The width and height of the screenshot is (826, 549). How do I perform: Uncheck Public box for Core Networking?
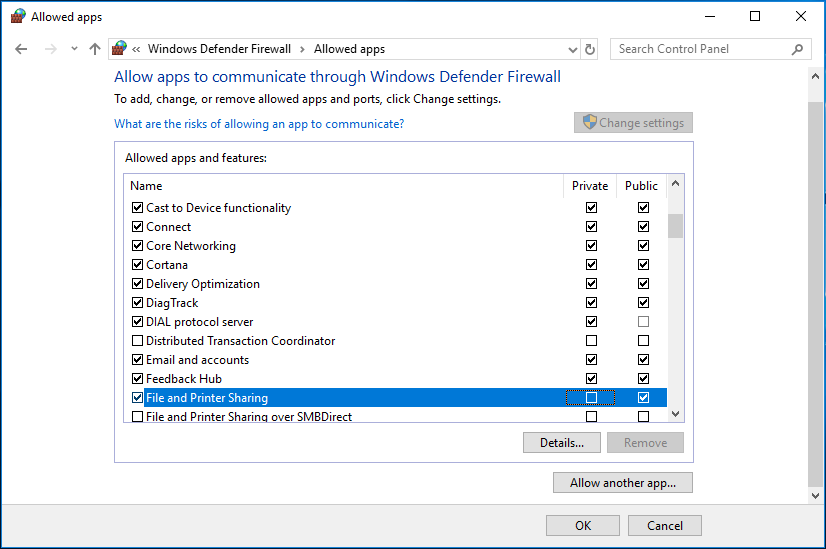pos(643,246)
